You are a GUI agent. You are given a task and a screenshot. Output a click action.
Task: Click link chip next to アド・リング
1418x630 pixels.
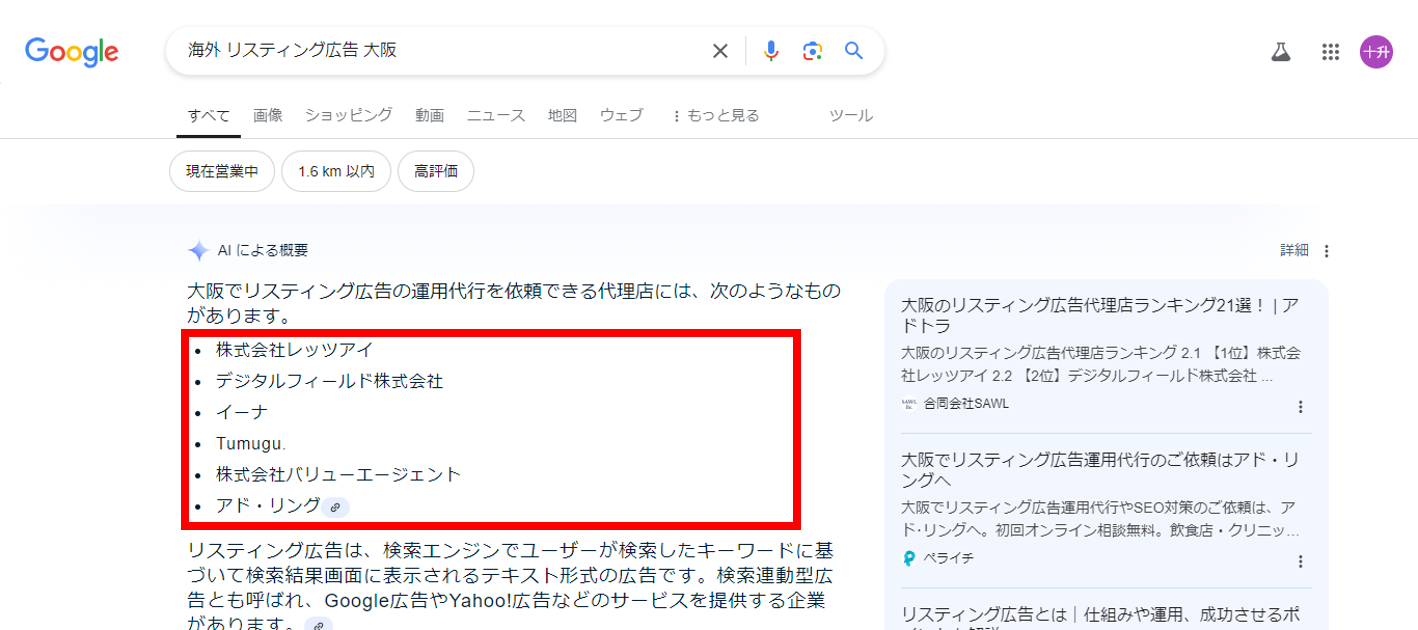pos(335,507)
